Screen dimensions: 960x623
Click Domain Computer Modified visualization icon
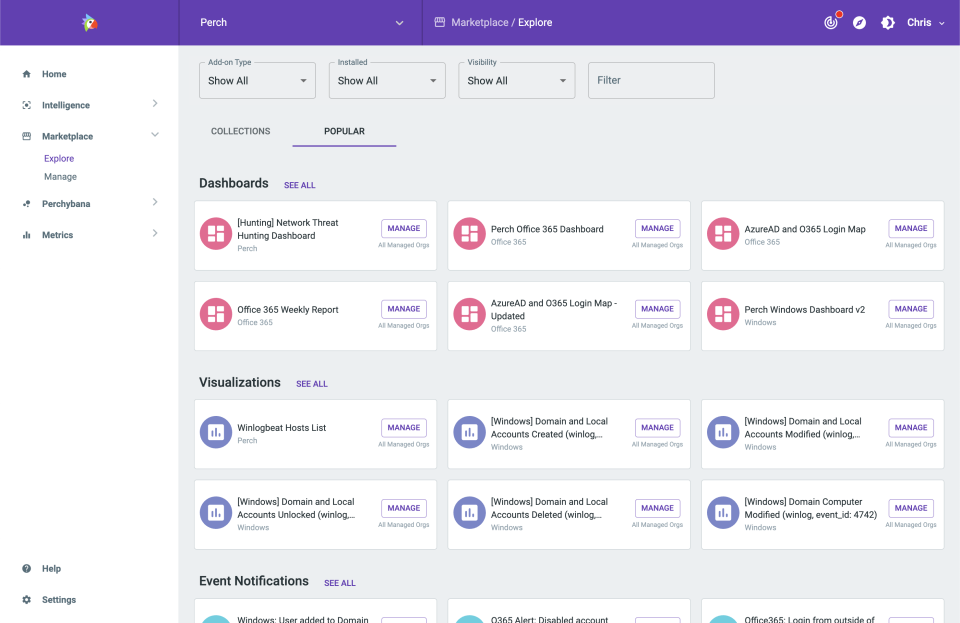pyautogui.click(x=723, y=513)
